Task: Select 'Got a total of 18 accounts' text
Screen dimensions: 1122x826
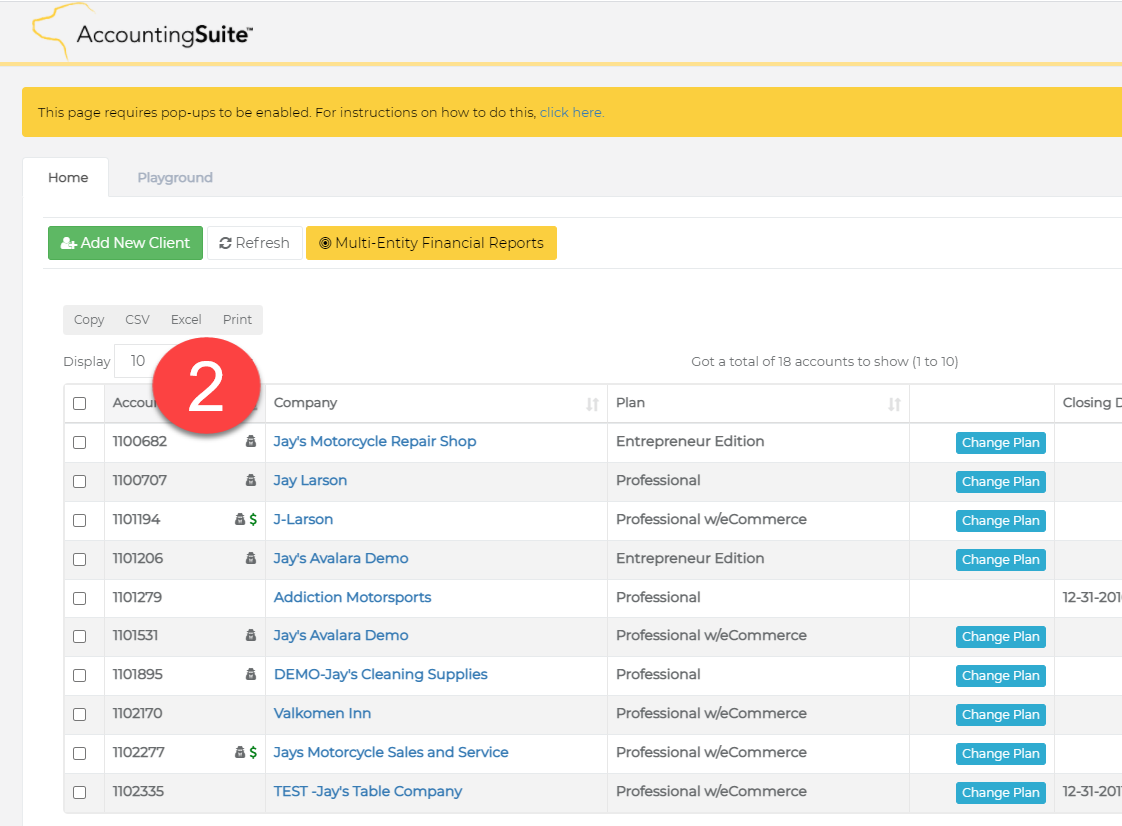Action: pos(824,361)
